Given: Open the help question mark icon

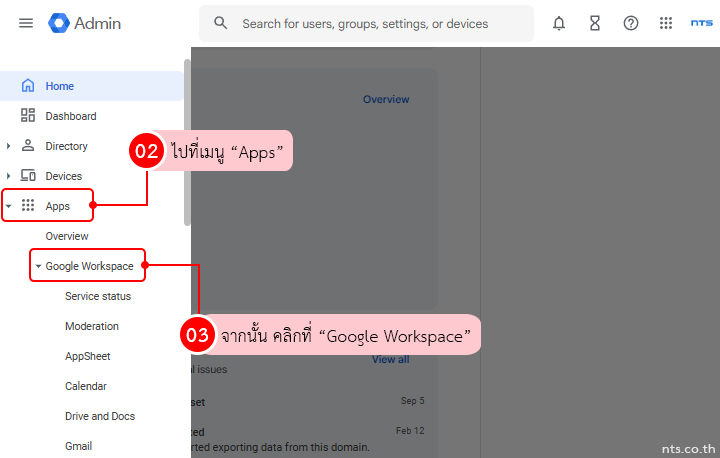Looking at the screenshot, I should pyautogui.click(x=631, y=23).
